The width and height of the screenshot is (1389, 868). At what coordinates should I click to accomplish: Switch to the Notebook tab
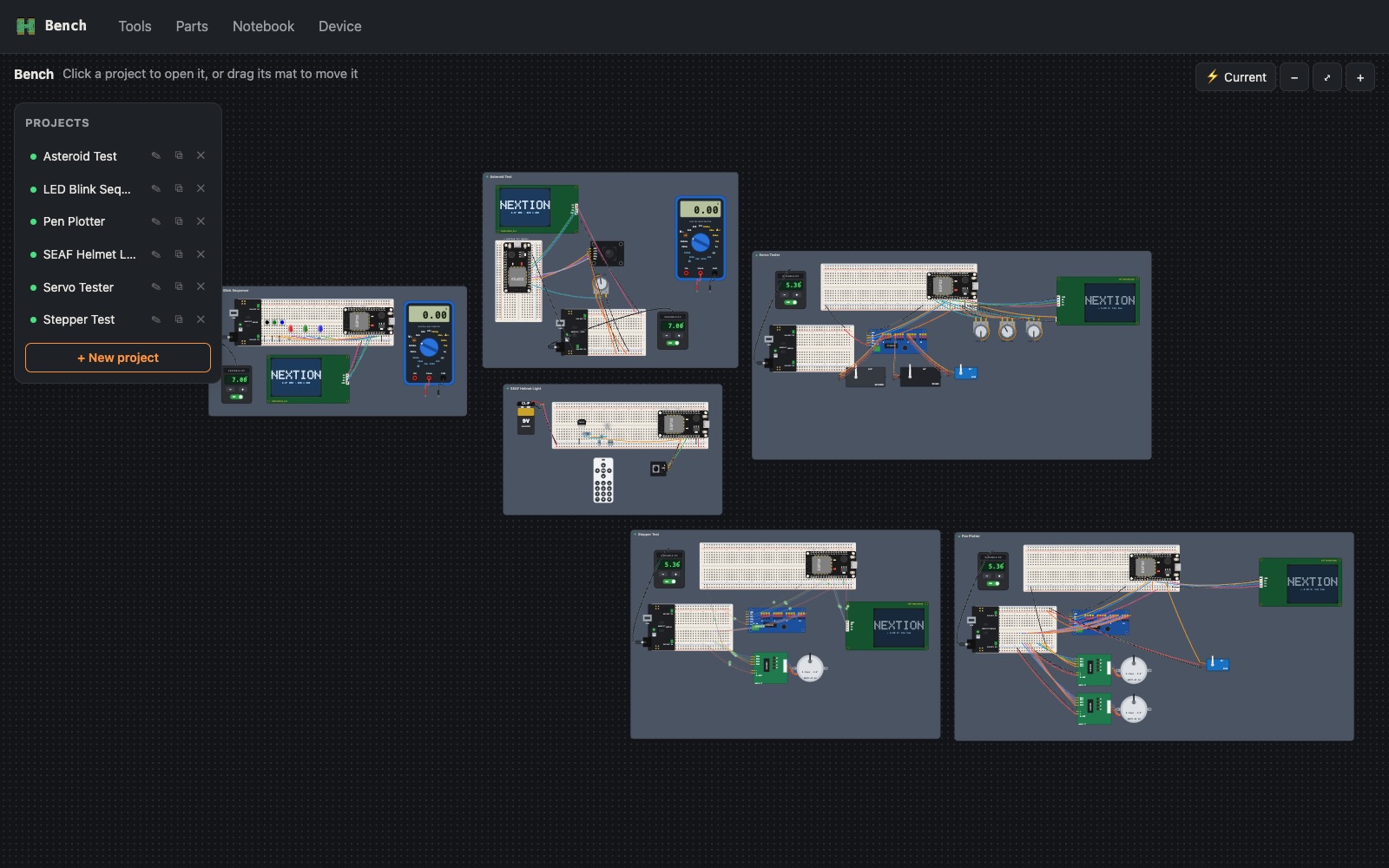(x=263, y=26)
